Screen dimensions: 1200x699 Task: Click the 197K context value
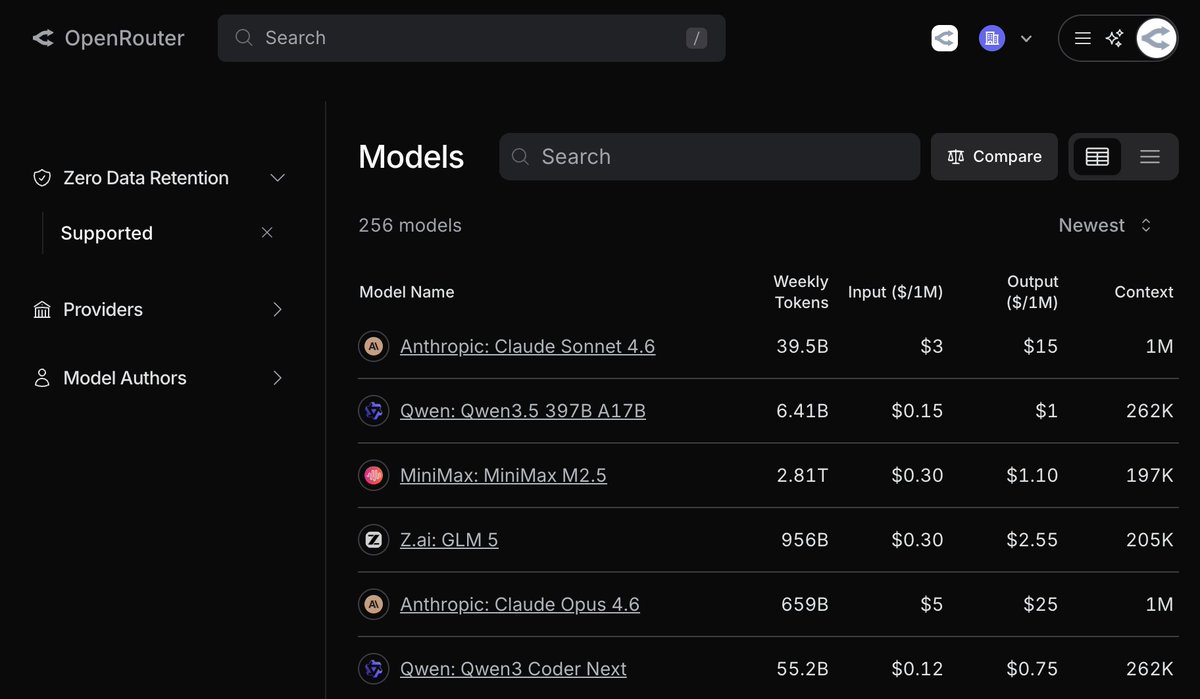pos(1149,476)
